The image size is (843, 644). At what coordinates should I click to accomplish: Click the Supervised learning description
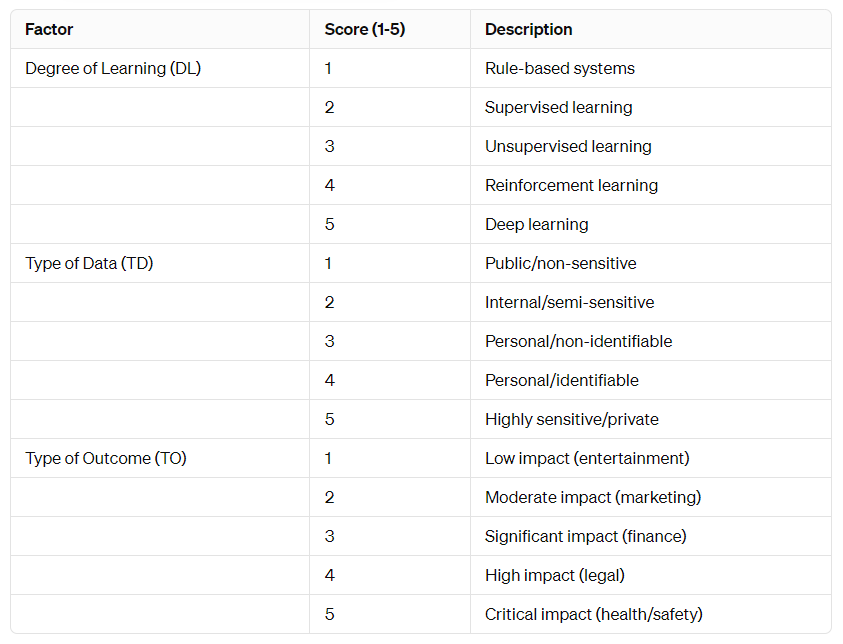tap(559, 108)
